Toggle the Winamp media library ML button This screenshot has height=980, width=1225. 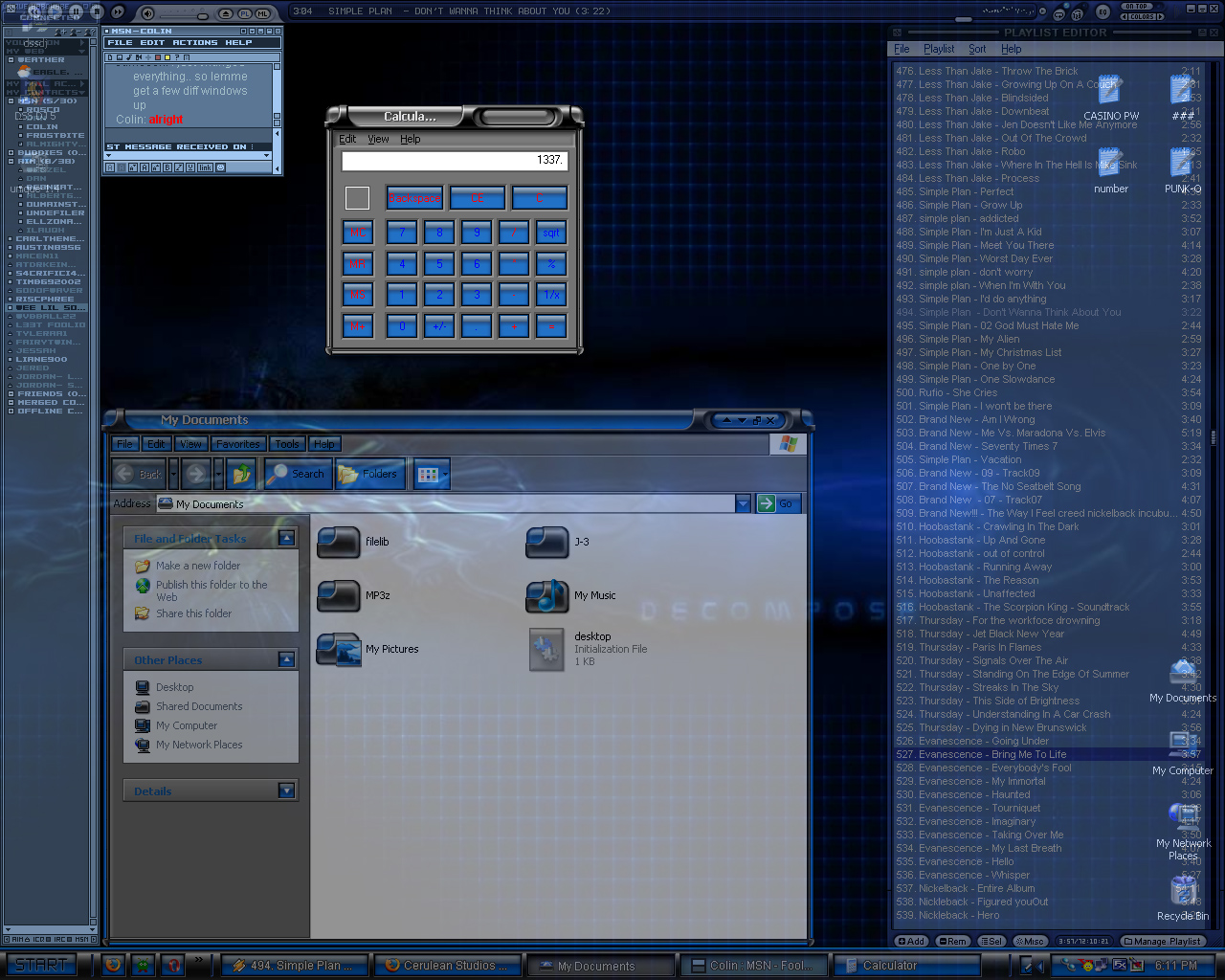[262, 13]
